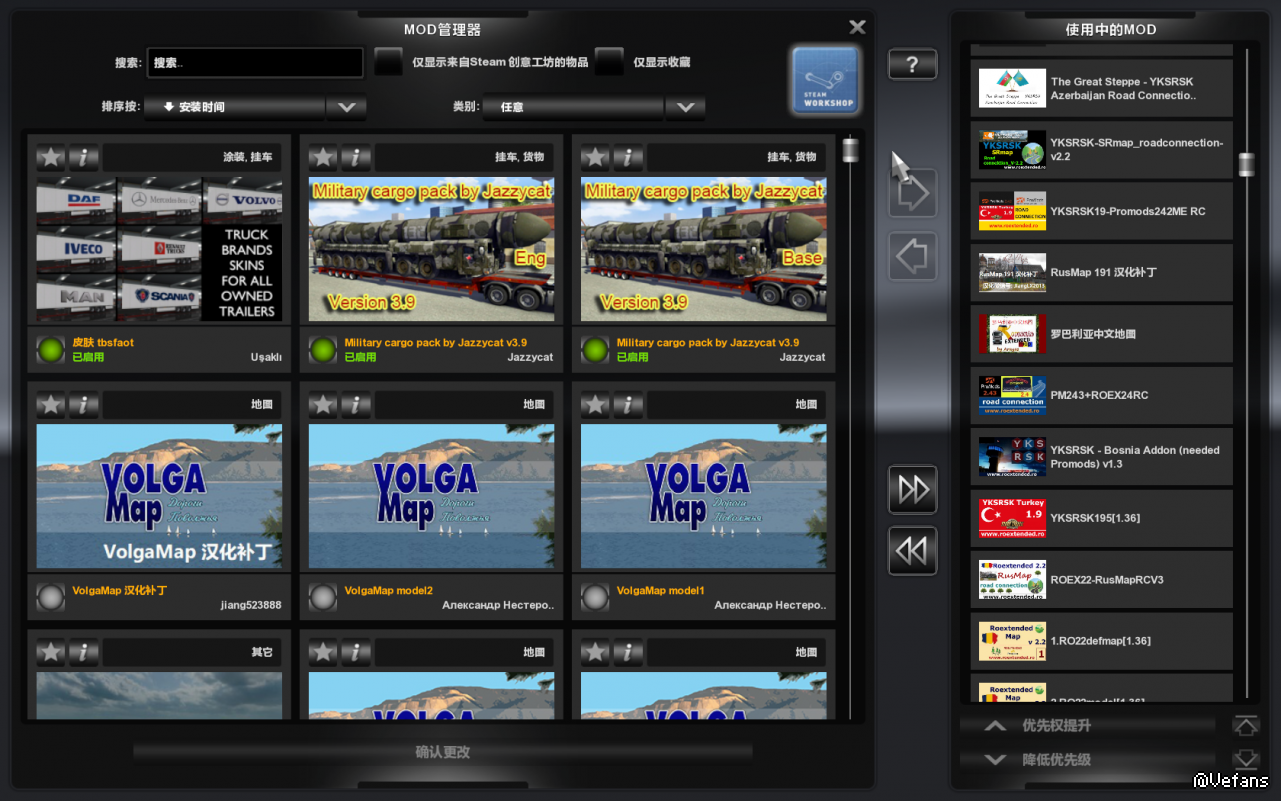
Task: Star the Military cargo pack Base card
Action: [x=595, y=157]
